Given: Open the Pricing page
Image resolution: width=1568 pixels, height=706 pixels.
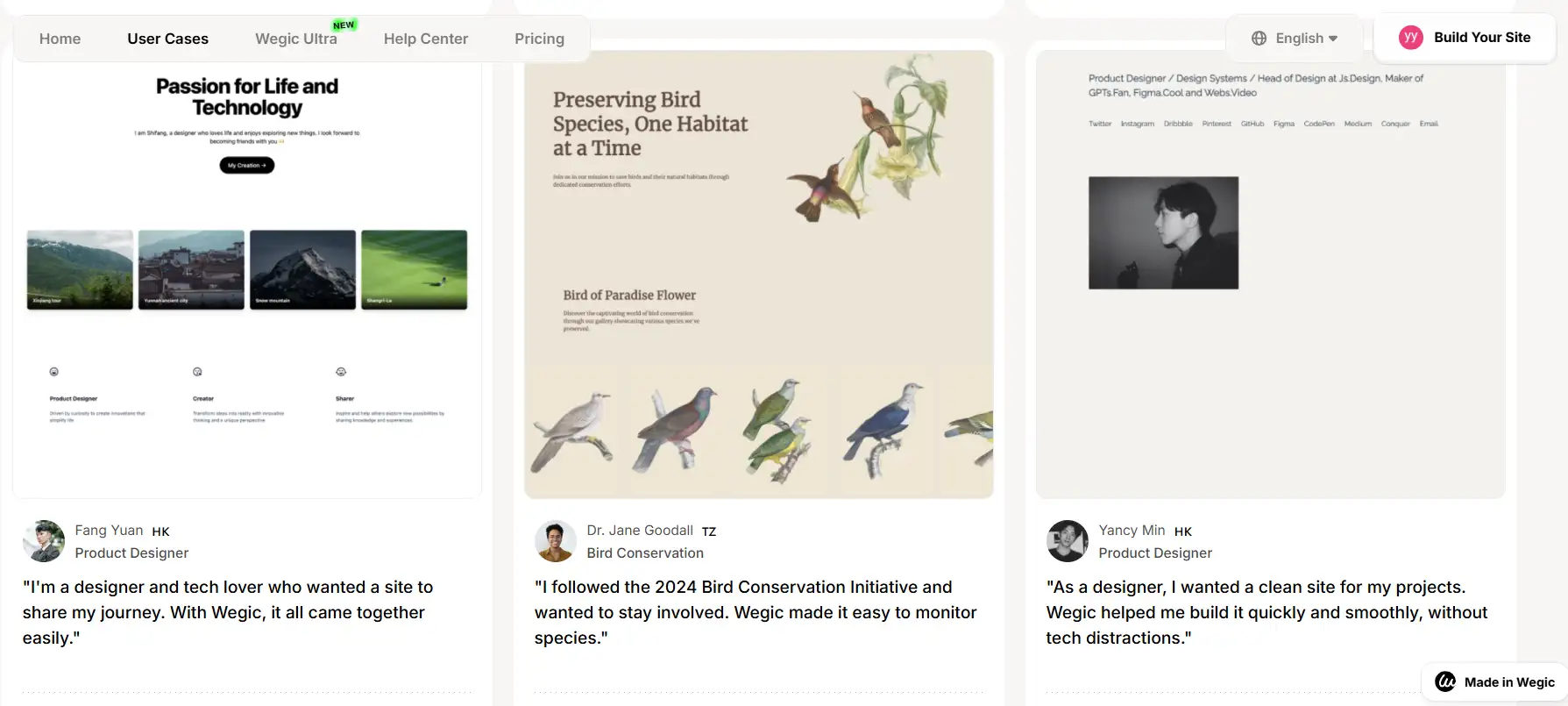Looking at the screenshot, I should 539,39.
